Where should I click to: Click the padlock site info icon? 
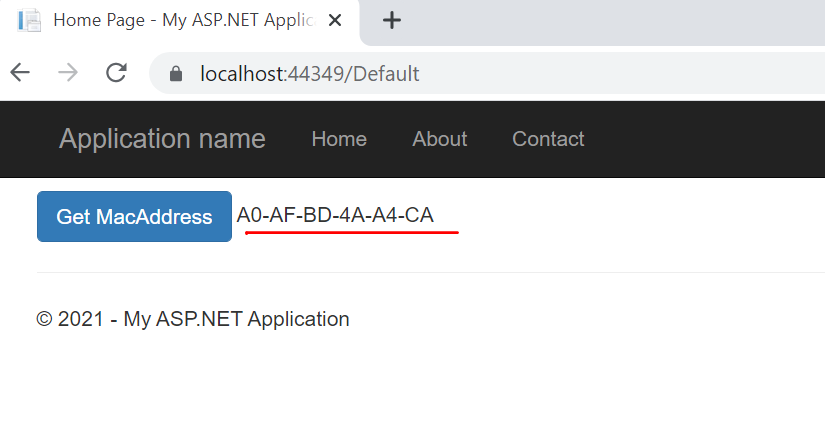tap(176, 74)
